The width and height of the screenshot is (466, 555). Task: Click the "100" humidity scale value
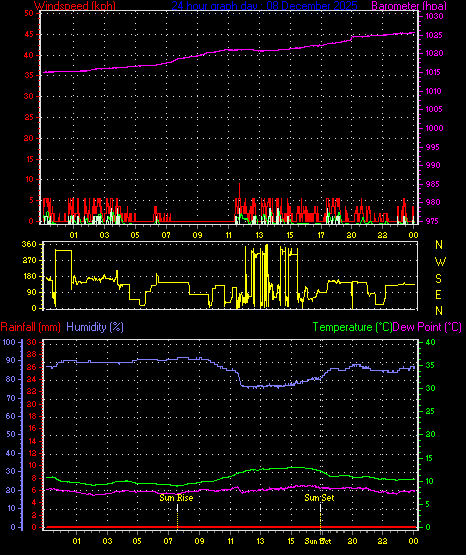click(x=9, y=342)
